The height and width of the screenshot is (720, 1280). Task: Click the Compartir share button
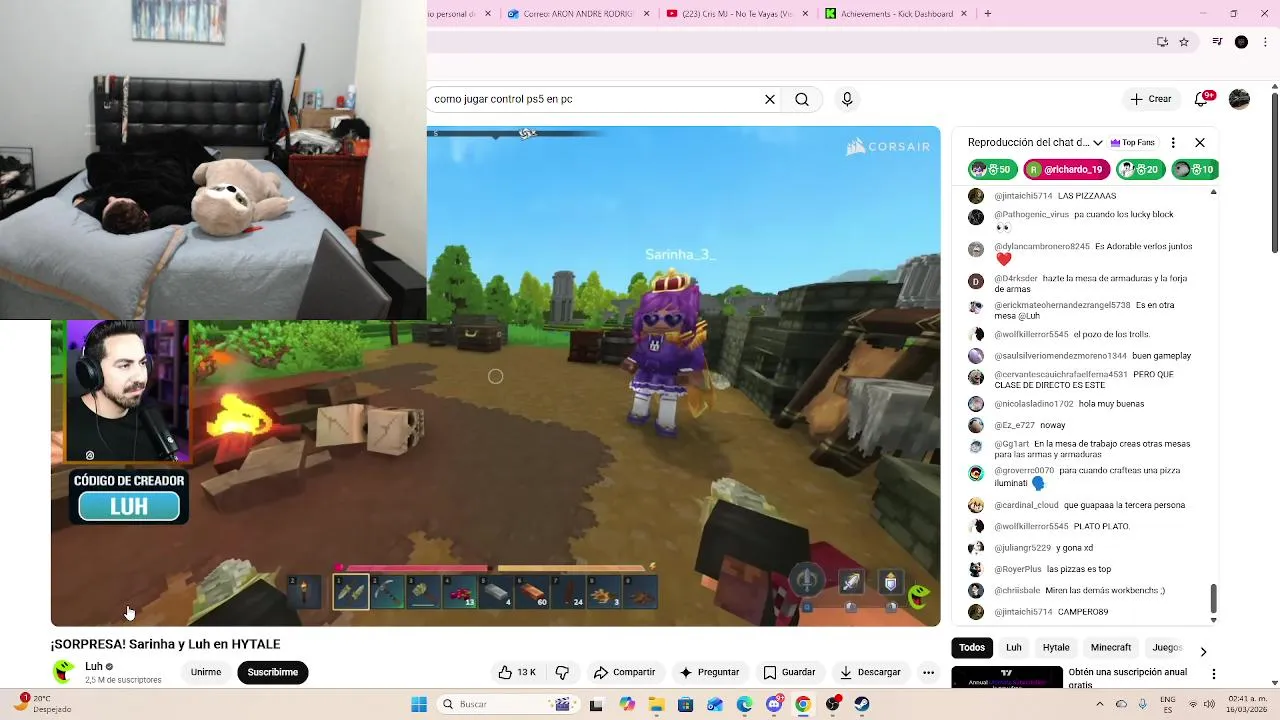(624, 672)
